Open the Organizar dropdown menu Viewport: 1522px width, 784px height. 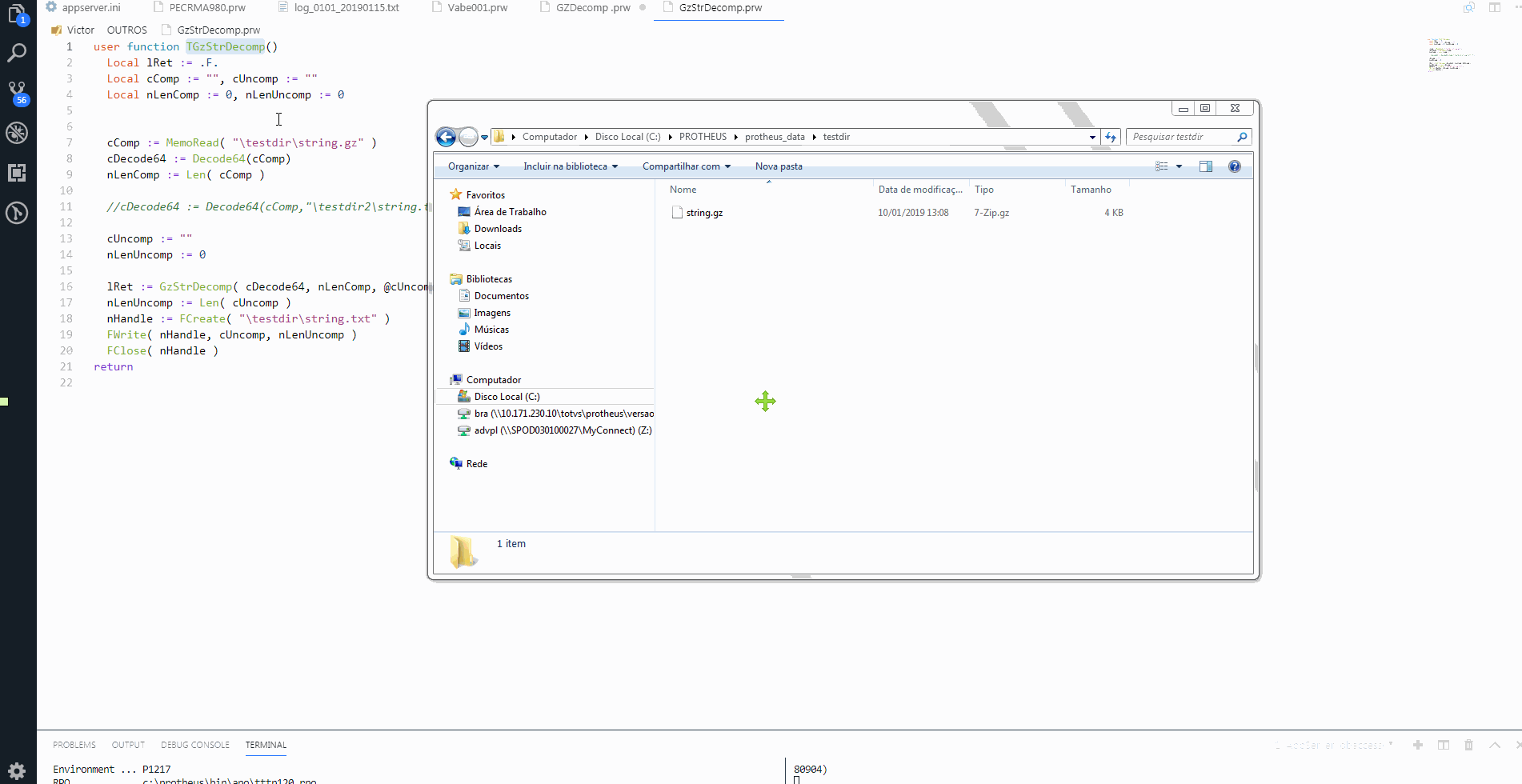(474, 166)
